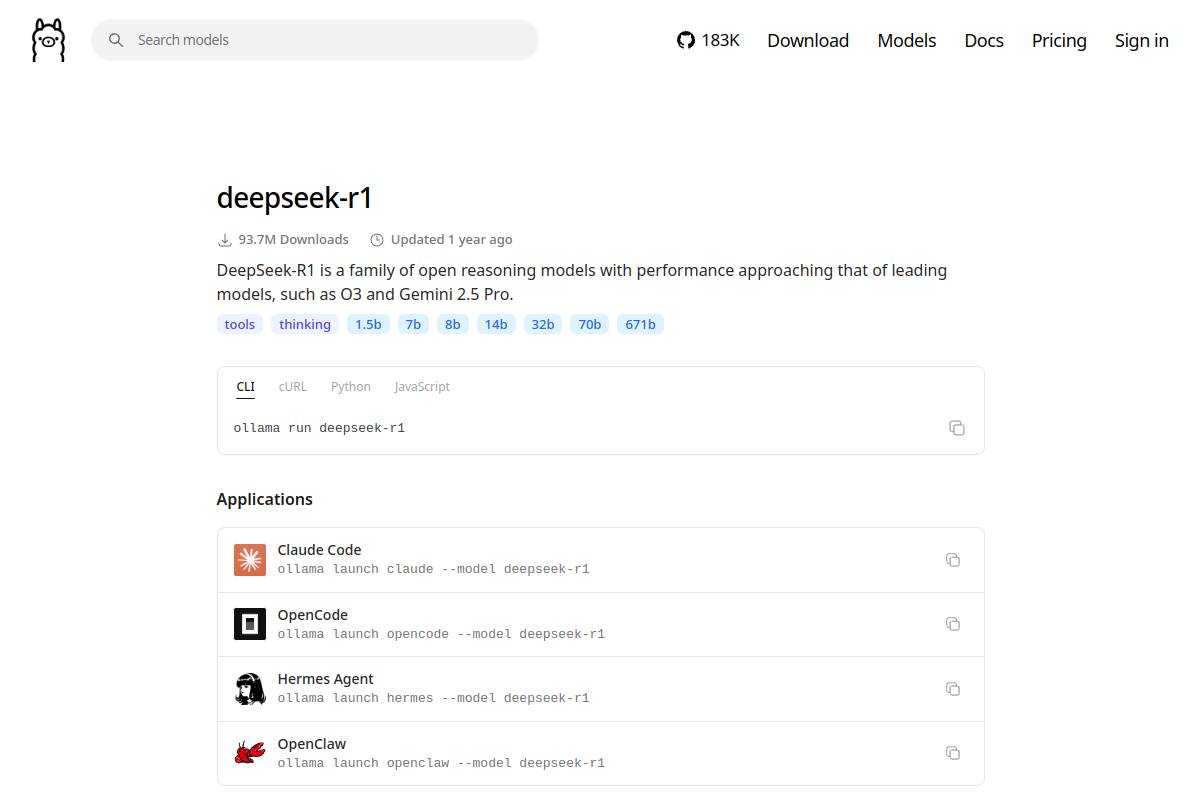Copy the OpenCode launch command
Viewport: 1200px width, 800px height.
tap(953, 624)
